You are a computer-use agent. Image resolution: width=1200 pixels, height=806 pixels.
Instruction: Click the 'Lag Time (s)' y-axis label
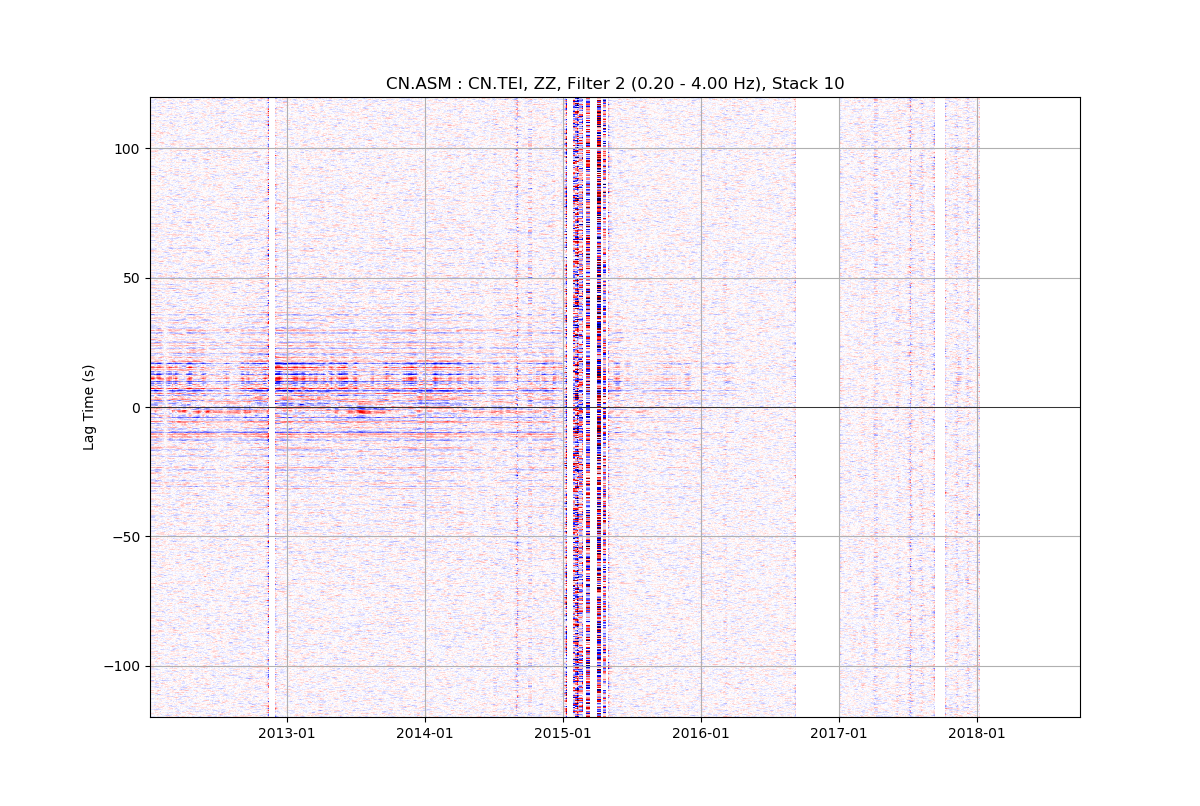(89, 407)
